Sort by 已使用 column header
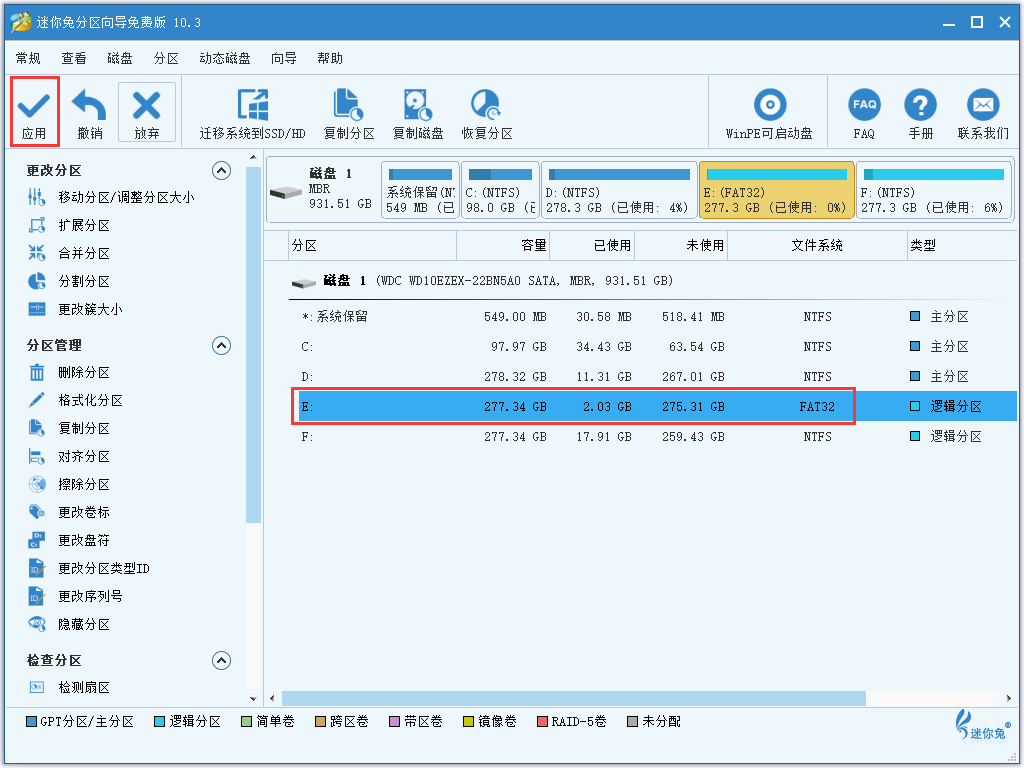This screenshot has width=1024, height=768. click(x=592, y=246)
